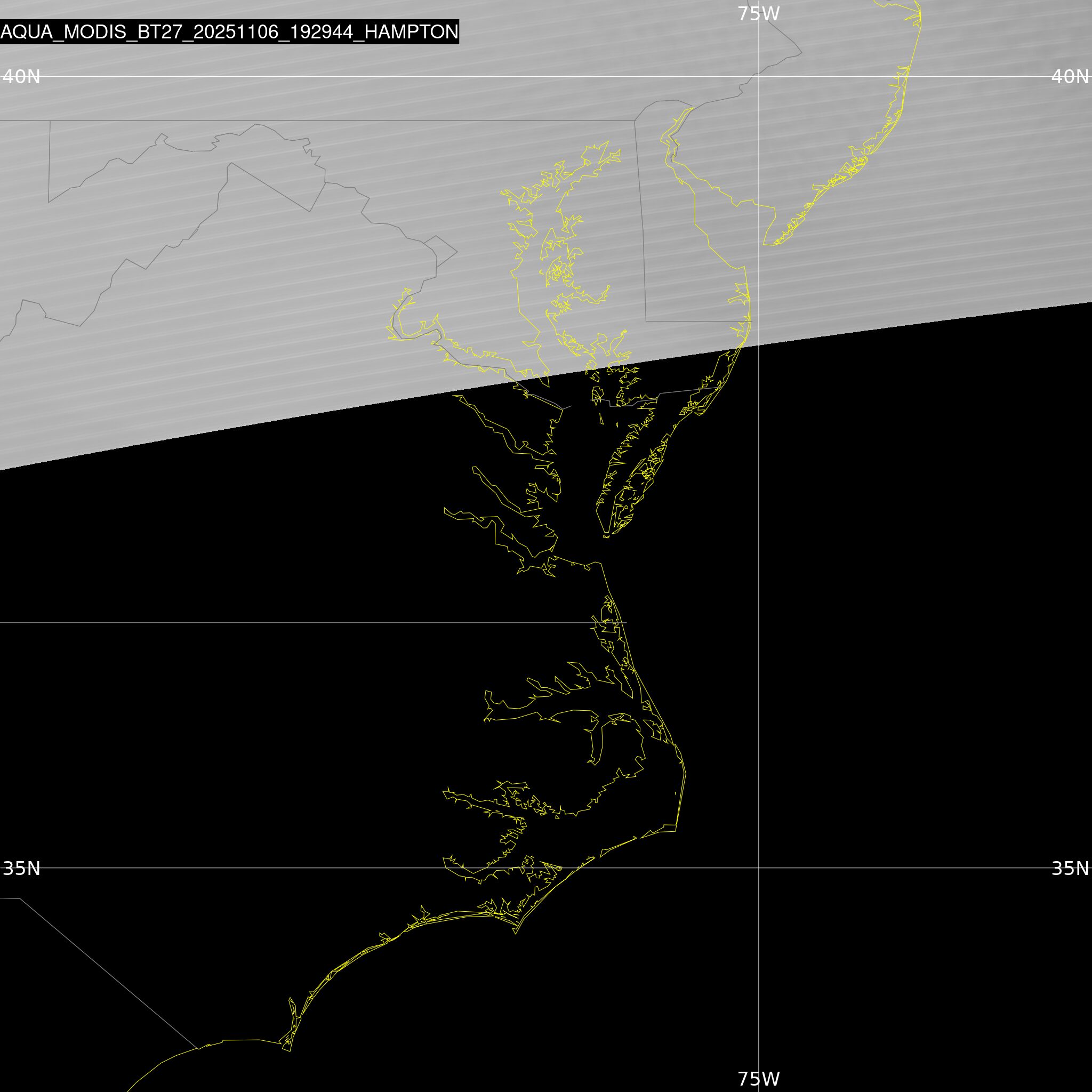This screenshot has width=1092, height=1092.
Task: Click the AQUA_MODIS_BT27 title label
Action: [229, 31]
